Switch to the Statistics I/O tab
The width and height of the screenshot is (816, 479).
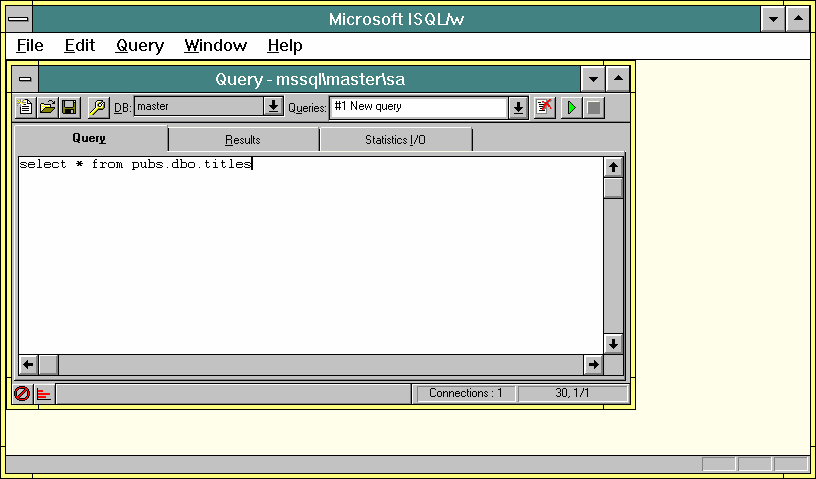click(x=396, y=140)
